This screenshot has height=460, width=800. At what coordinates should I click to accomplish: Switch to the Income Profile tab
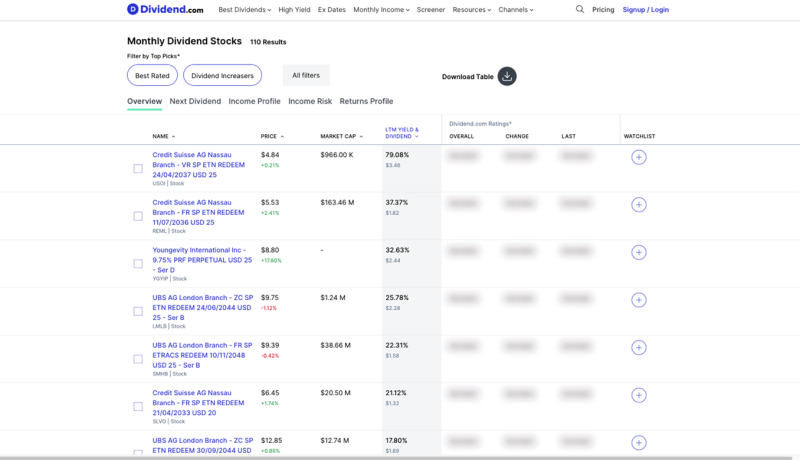(x=255, y=101)
